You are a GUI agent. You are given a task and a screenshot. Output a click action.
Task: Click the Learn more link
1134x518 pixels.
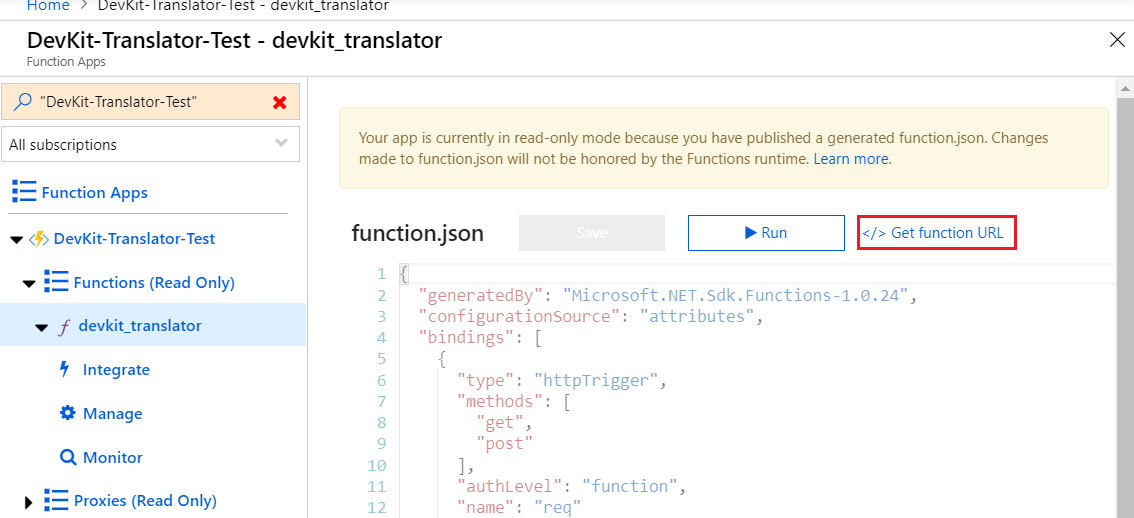(x=851, y=158)
